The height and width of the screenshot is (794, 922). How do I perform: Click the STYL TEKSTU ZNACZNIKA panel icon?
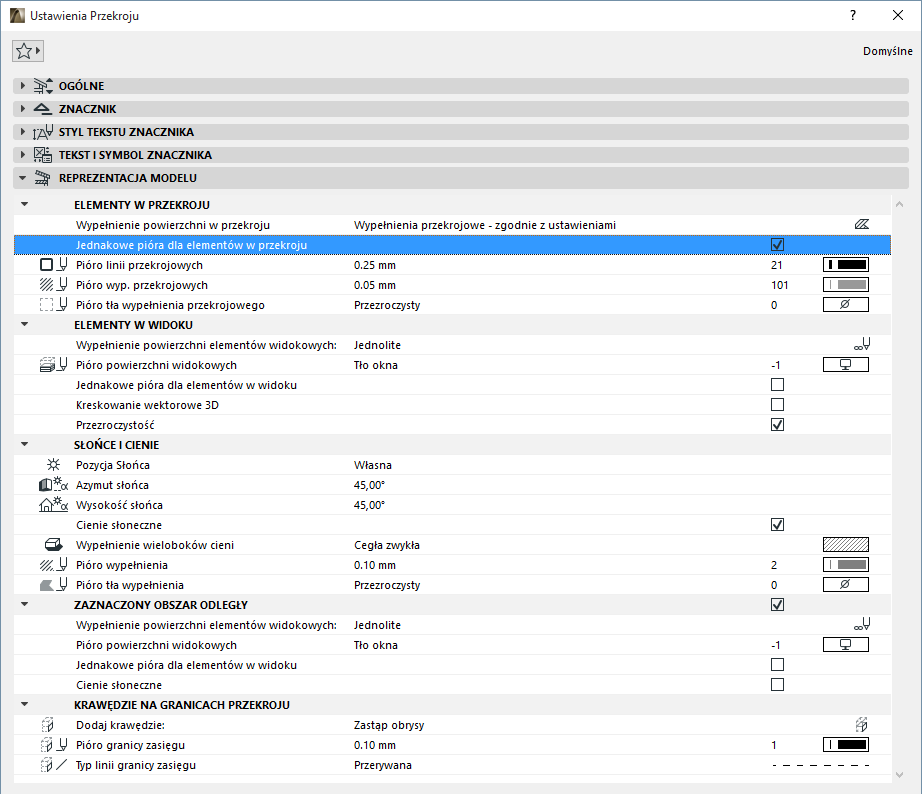click(43, 132)
